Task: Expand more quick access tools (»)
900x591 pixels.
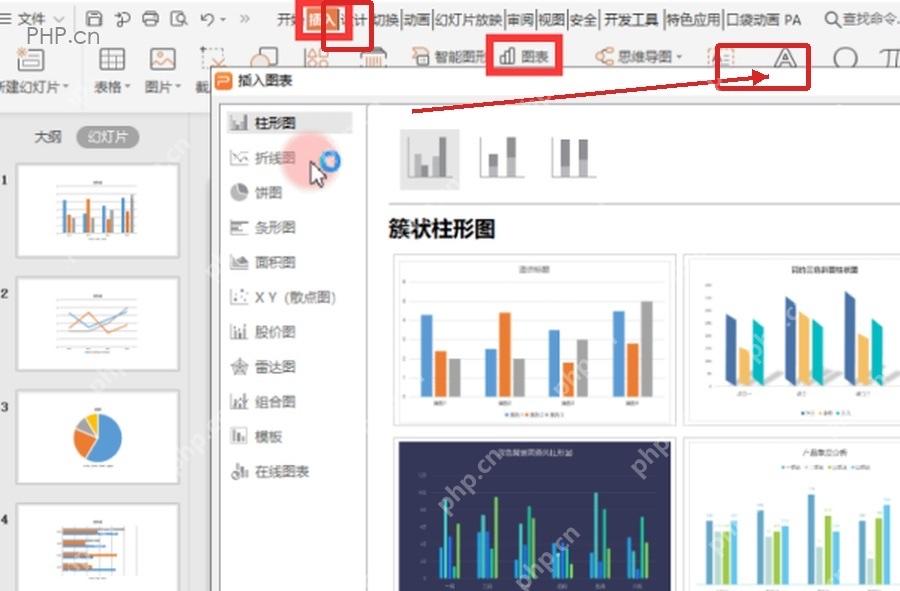Action: 245,19
